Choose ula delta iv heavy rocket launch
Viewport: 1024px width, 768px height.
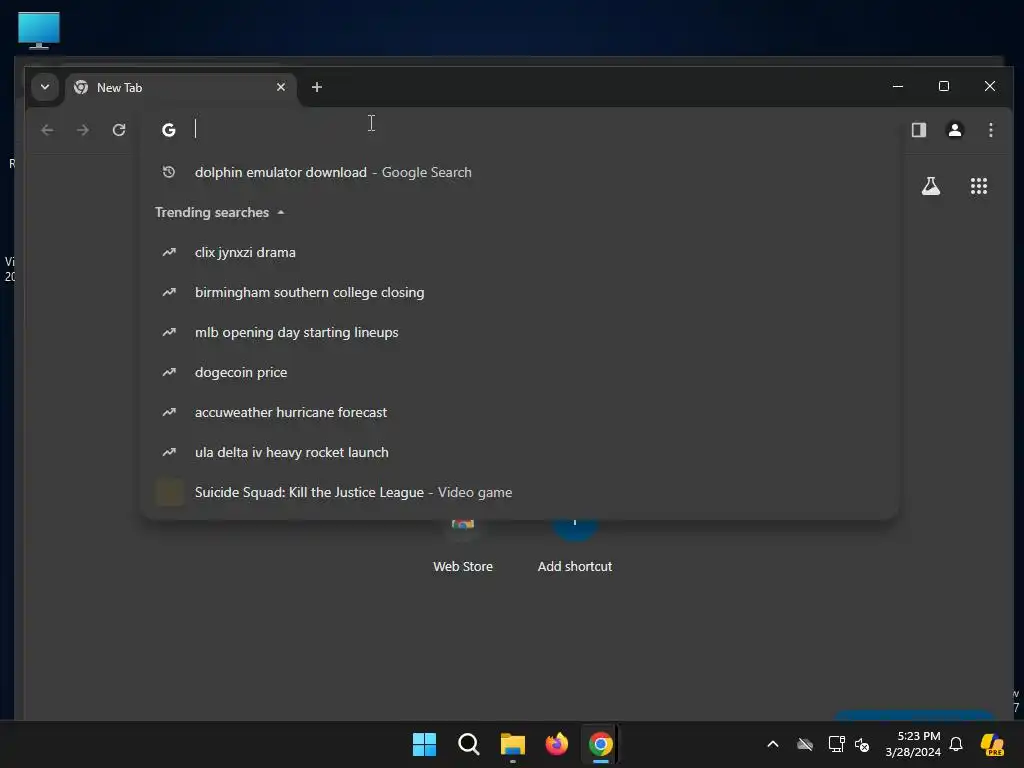519,452
